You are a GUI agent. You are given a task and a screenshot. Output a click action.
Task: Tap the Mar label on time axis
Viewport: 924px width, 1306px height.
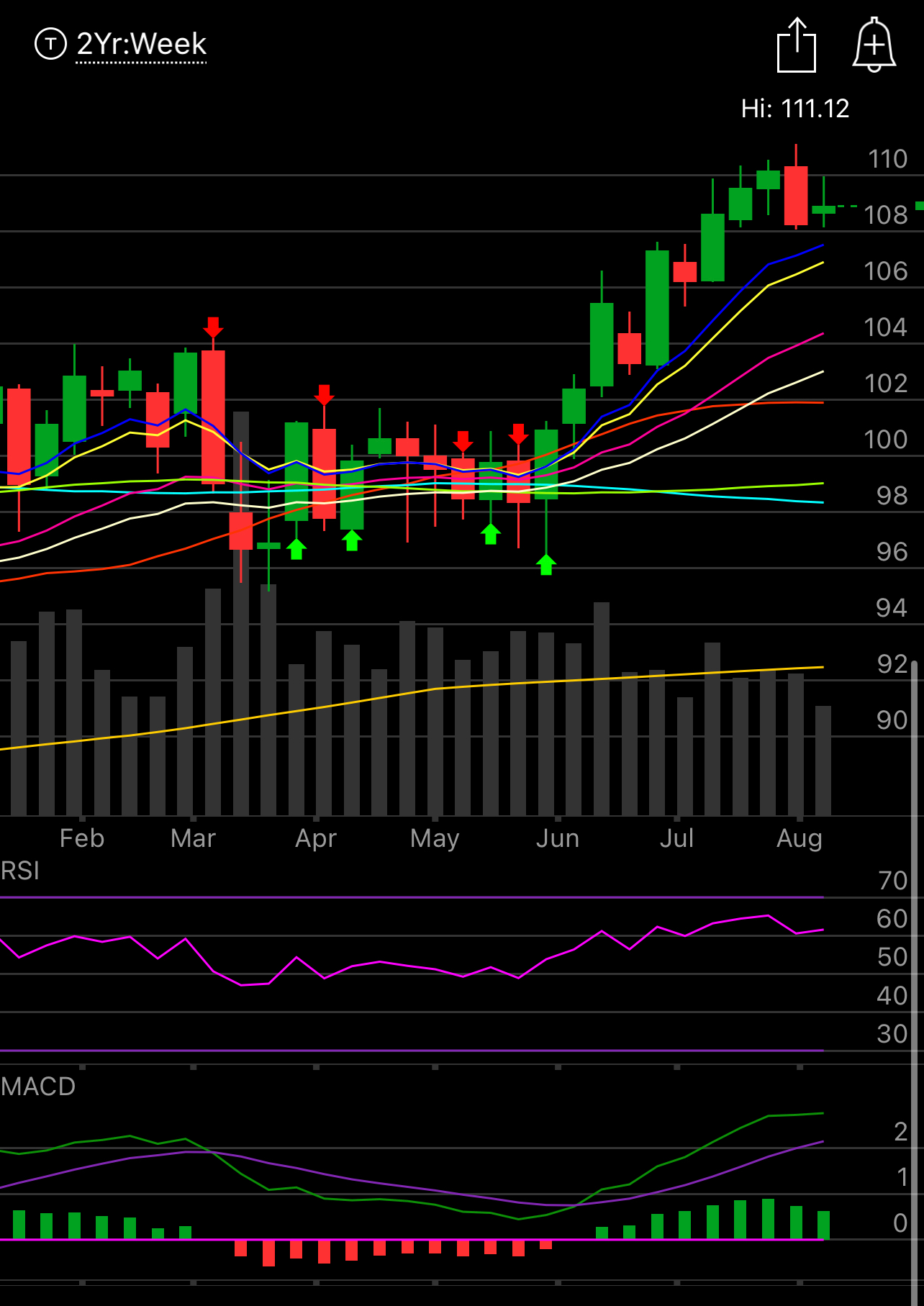click(x=194, y=838)
